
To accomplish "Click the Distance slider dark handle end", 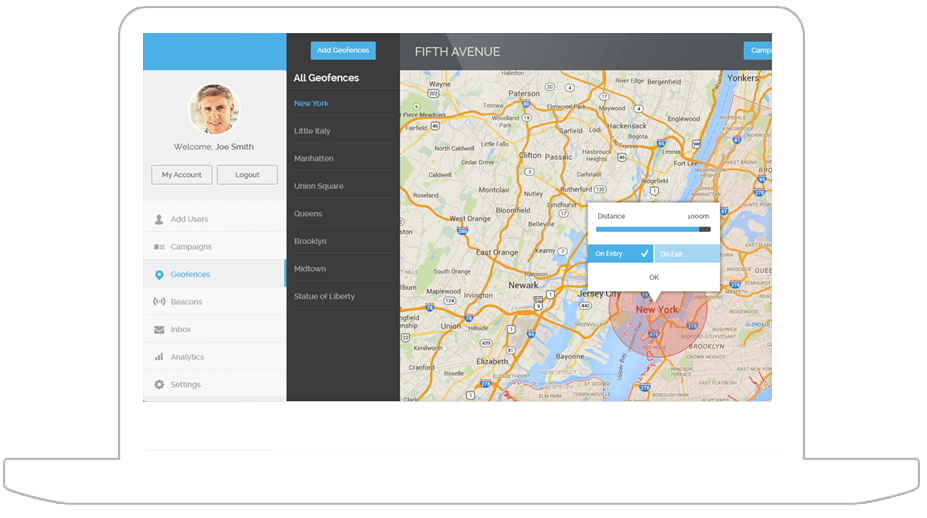I will (x=705, y=229).
